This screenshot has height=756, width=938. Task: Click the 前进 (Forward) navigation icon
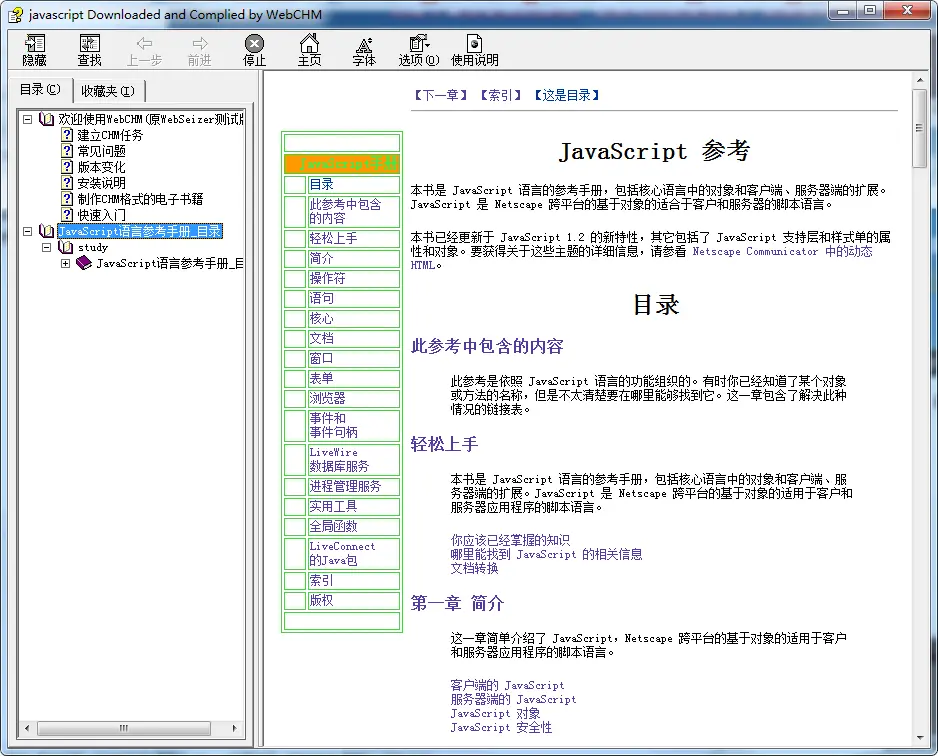coord(198,50)
